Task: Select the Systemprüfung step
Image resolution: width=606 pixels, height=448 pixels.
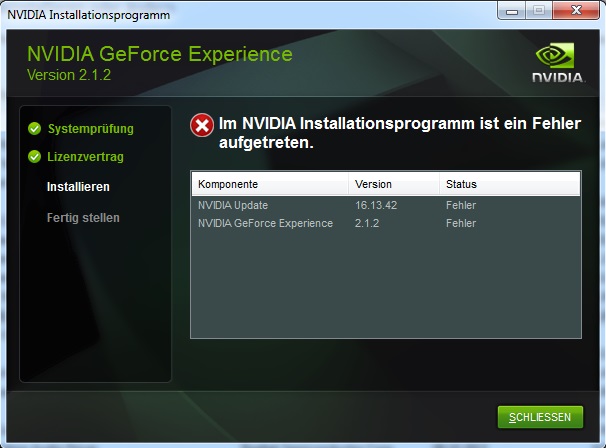Action: pyautogui.click(x=90, y=129)
